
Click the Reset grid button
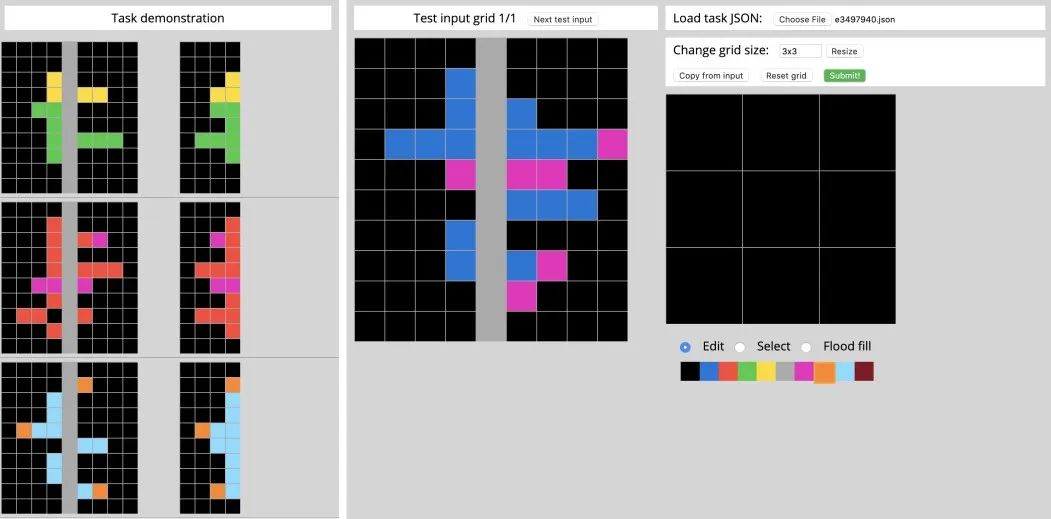click(x=786, y=76)
